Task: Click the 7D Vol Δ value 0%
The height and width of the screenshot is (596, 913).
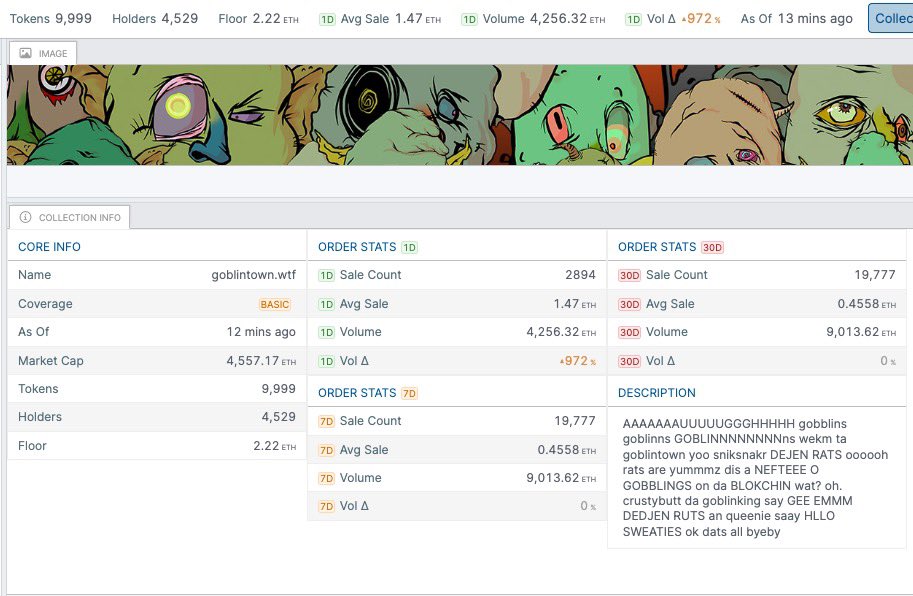Action: 588,506
